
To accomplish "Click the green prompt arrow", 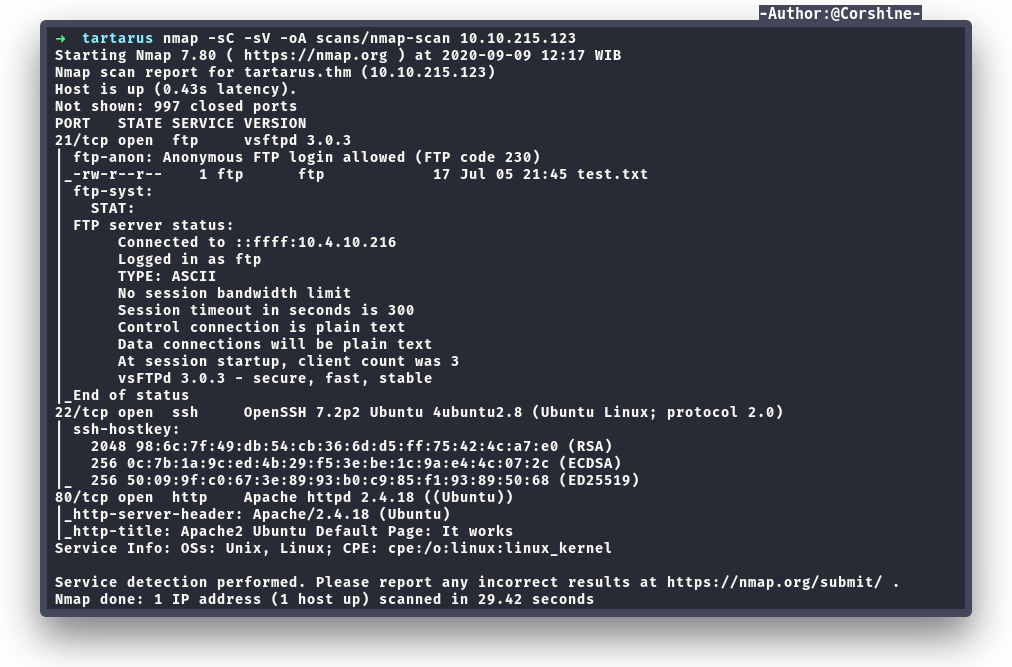I will [61, 38].
